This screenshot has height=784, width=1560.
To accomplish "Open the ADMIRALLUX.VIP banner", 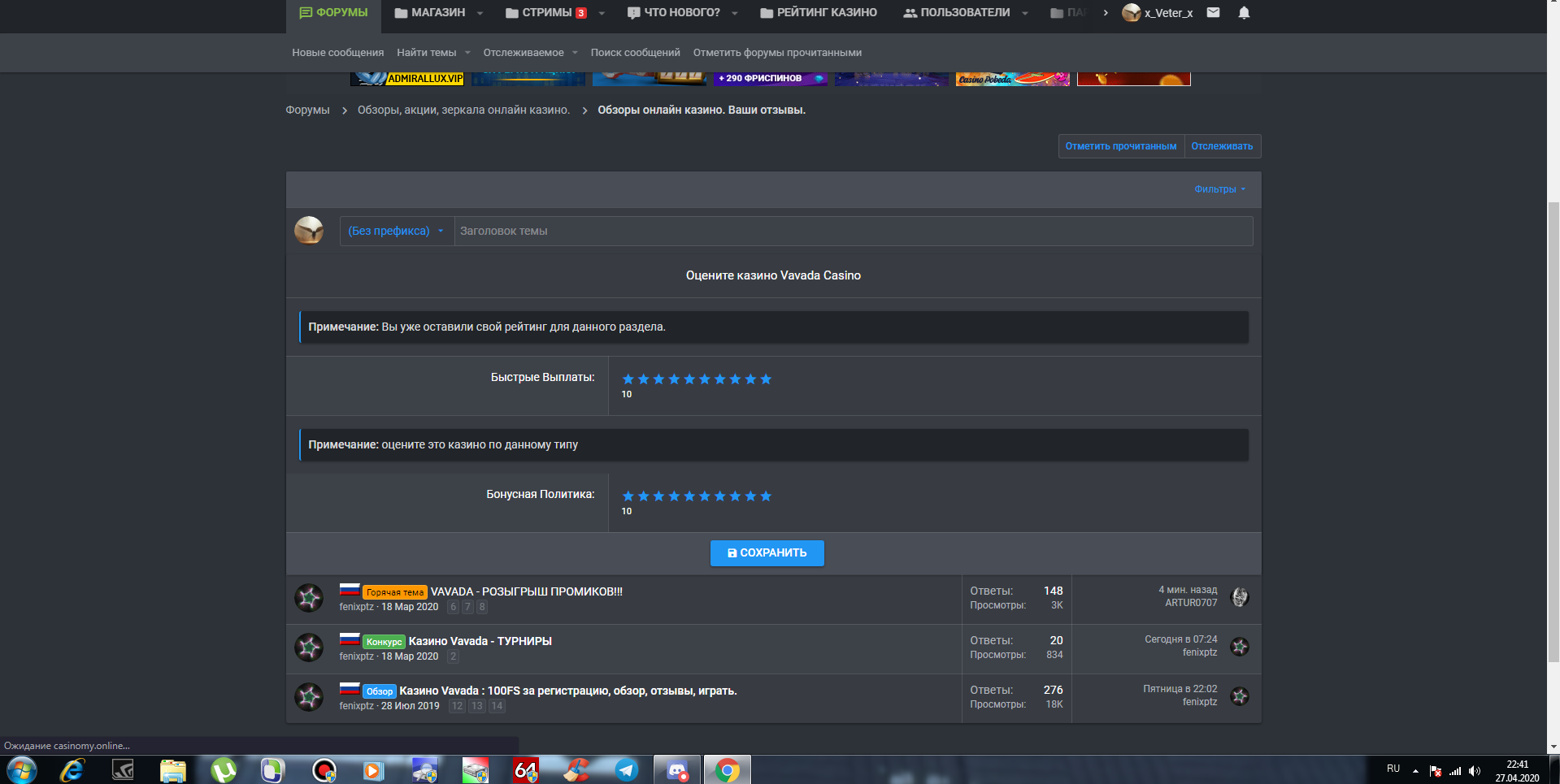I will [x=406, y=79].
